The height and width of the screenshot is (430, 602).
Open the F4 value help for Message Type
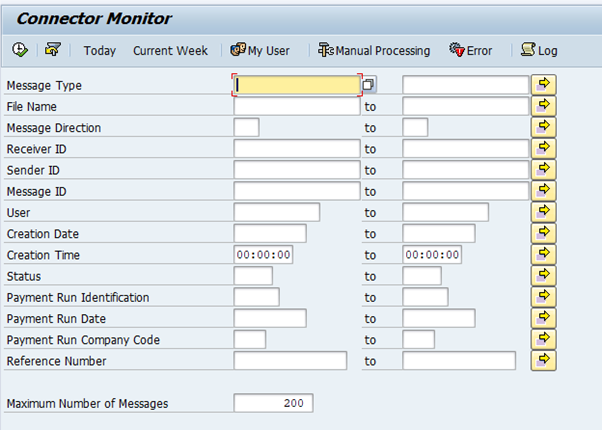click(368, 85)
